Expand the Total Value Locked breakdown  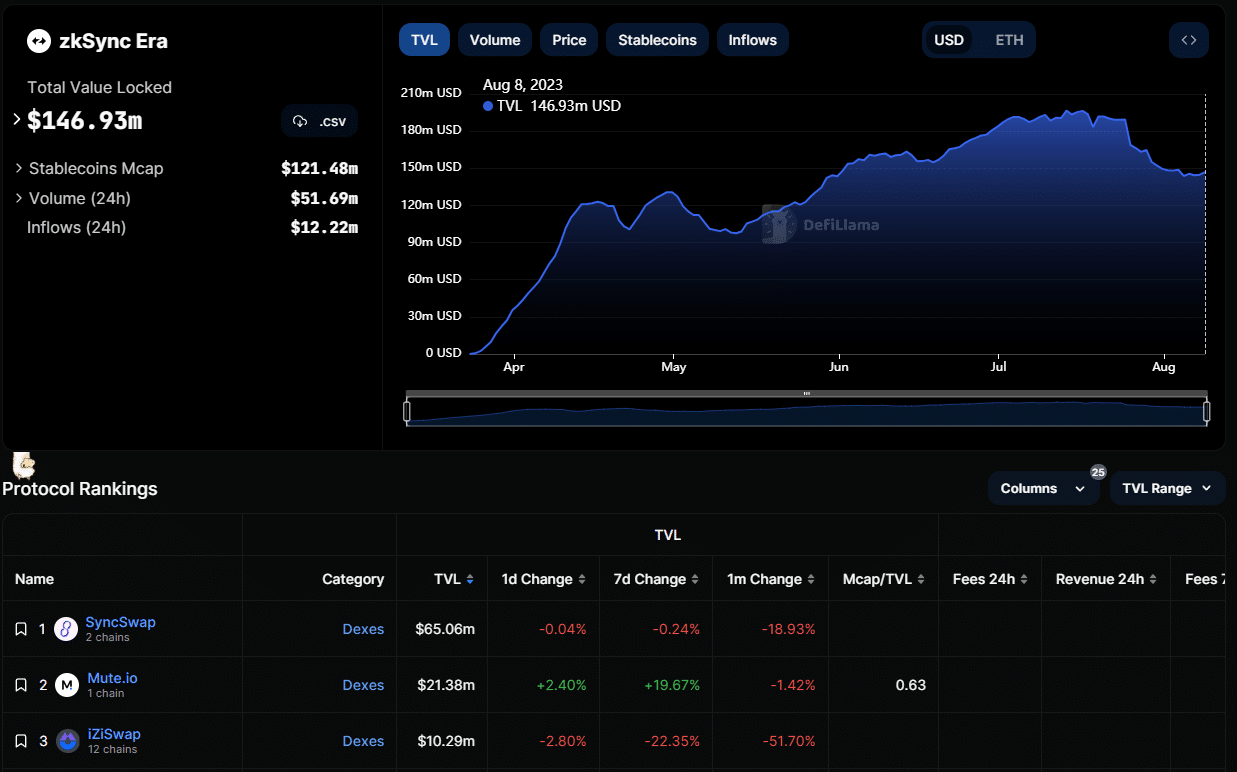pyautogui.click(x=17, y=120)
